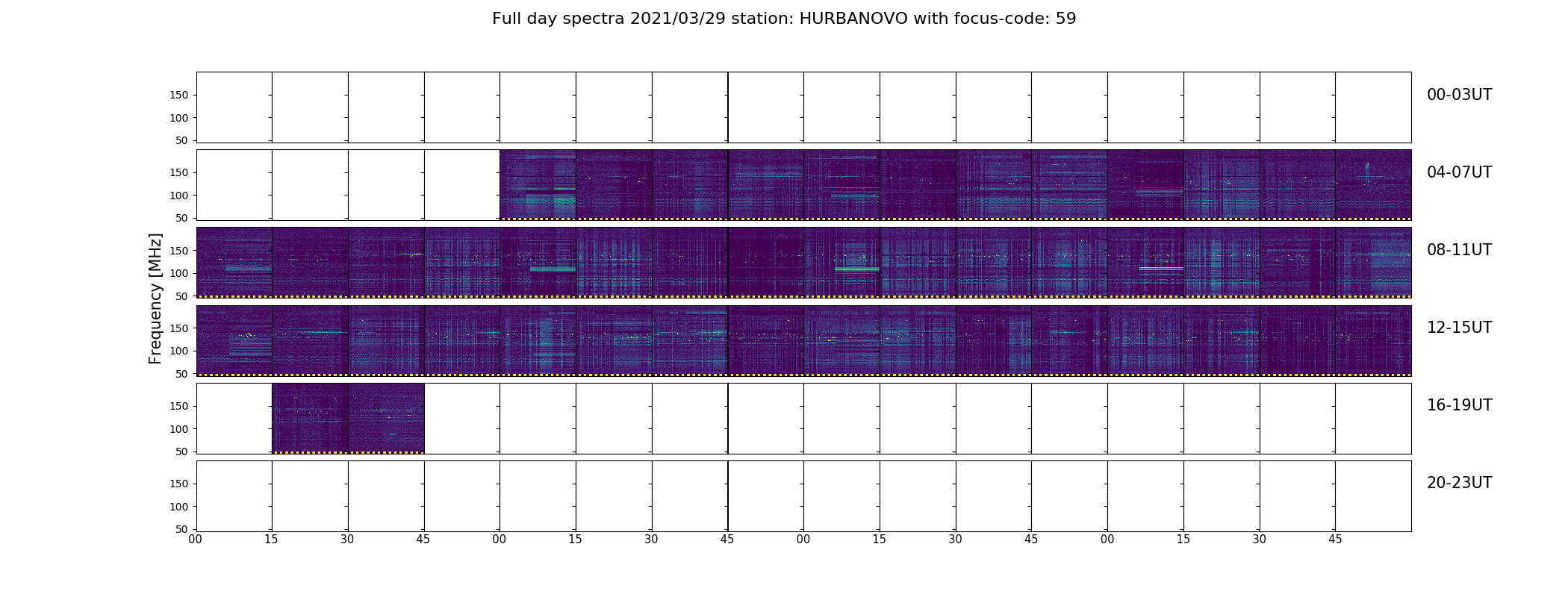The height and width of the screenshot is (597, 1568).
Task: Click the 150 tick of the 20-23UT row
Action: click(179, 484)
